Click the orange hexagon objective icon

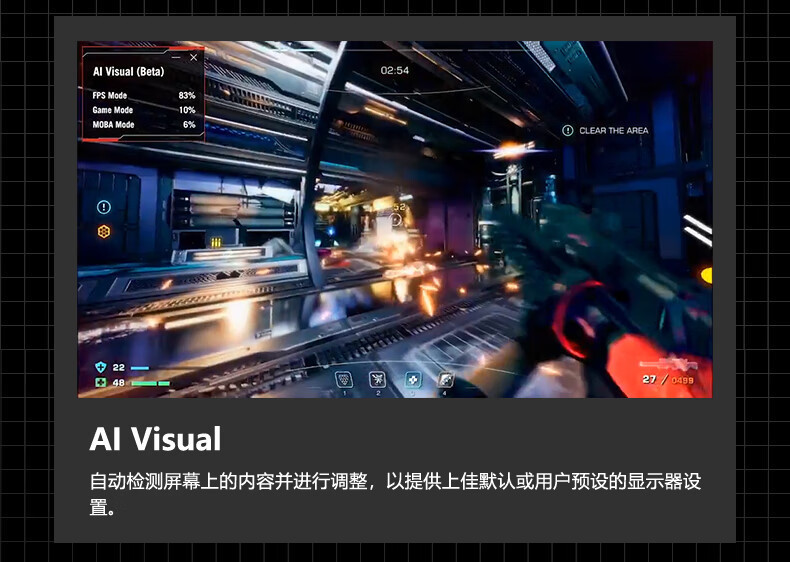click(x=104, y=231)
